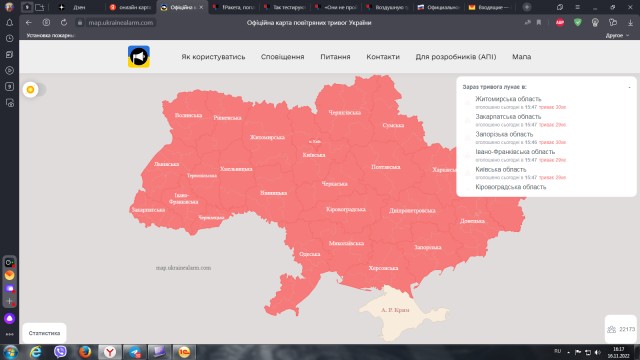The width and height of the screenshot is (640, 360).
Task: Launch Viber from the taskbar
Action: click(60, 351)
